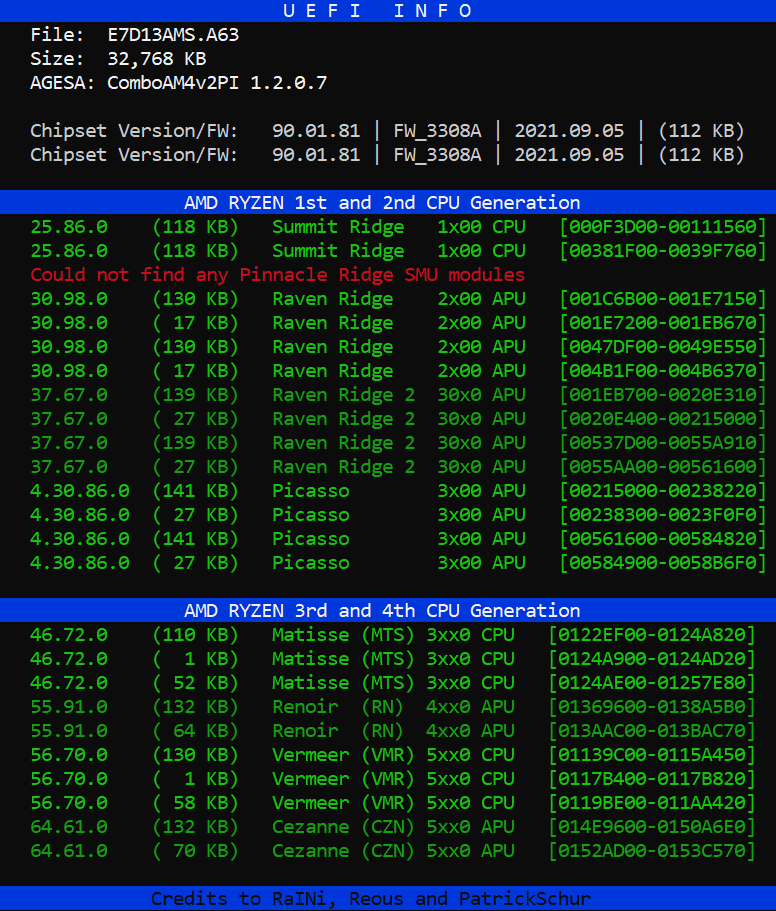Click Raven Ridge address [001E7200-001EB670]
This screenshot has width=776, height=911.
(663, 322)
